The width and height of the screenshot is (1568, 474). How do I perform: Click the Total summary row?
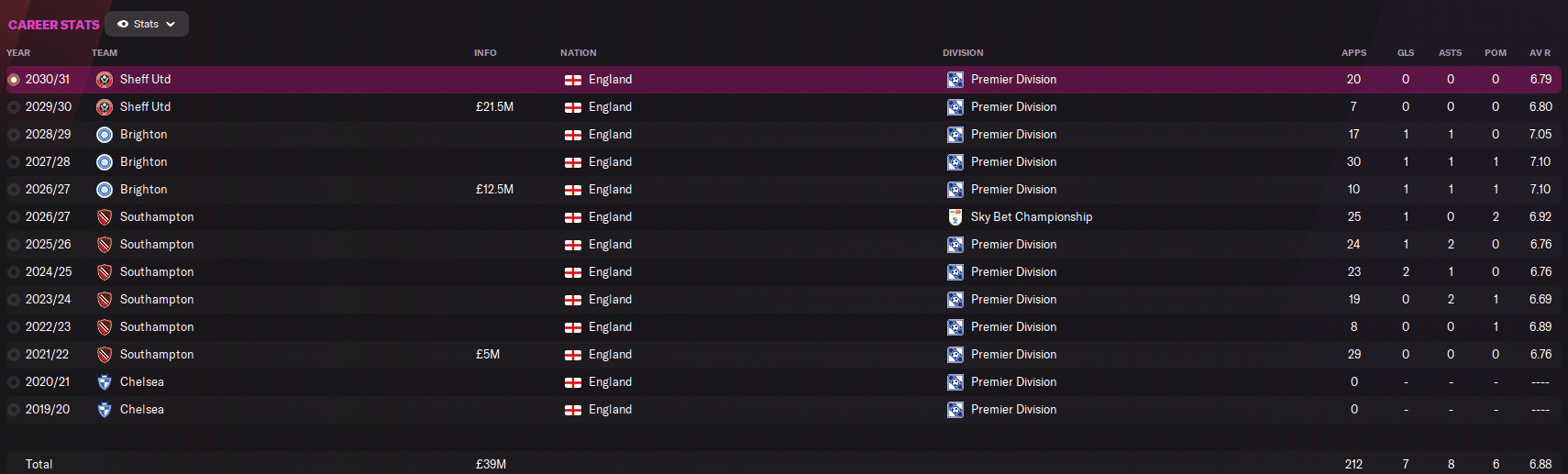[784, 463]
